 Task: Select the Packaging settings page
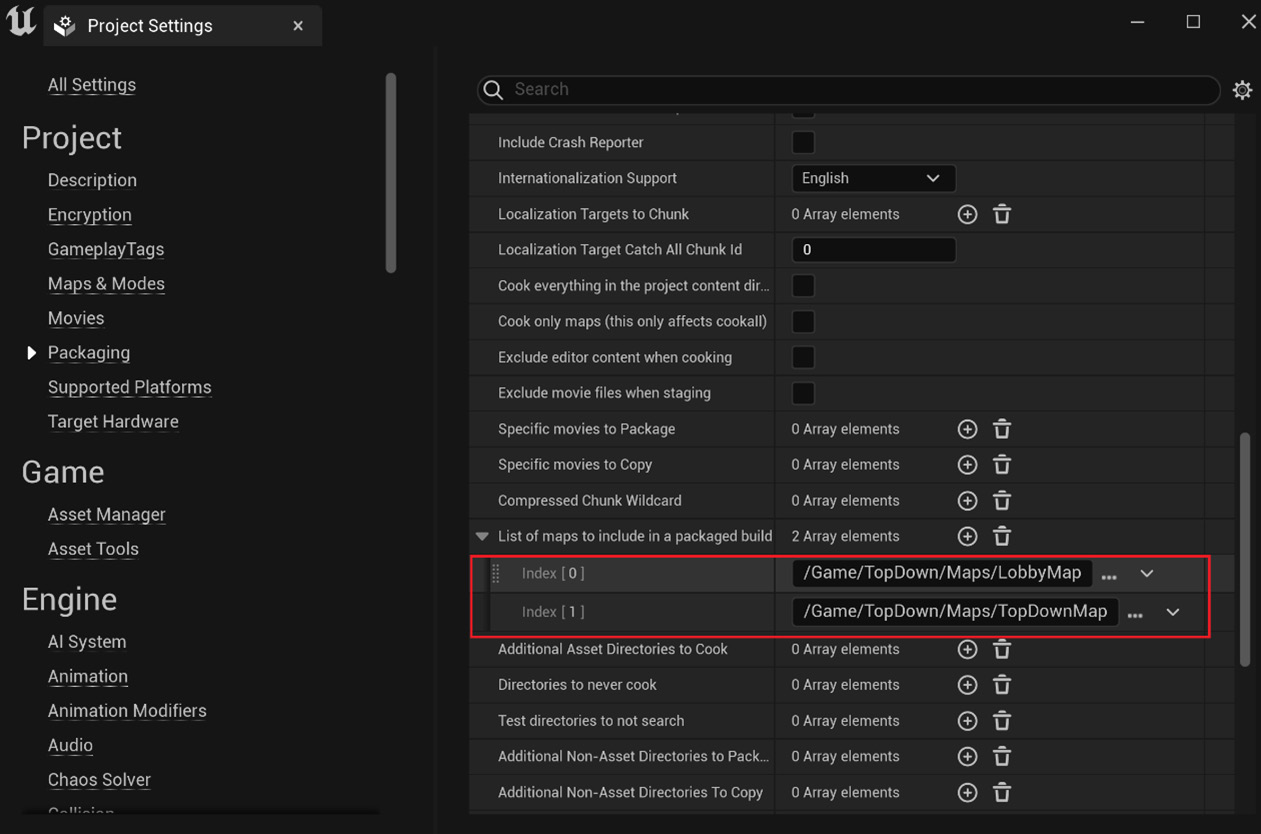(x=89, y=353)
